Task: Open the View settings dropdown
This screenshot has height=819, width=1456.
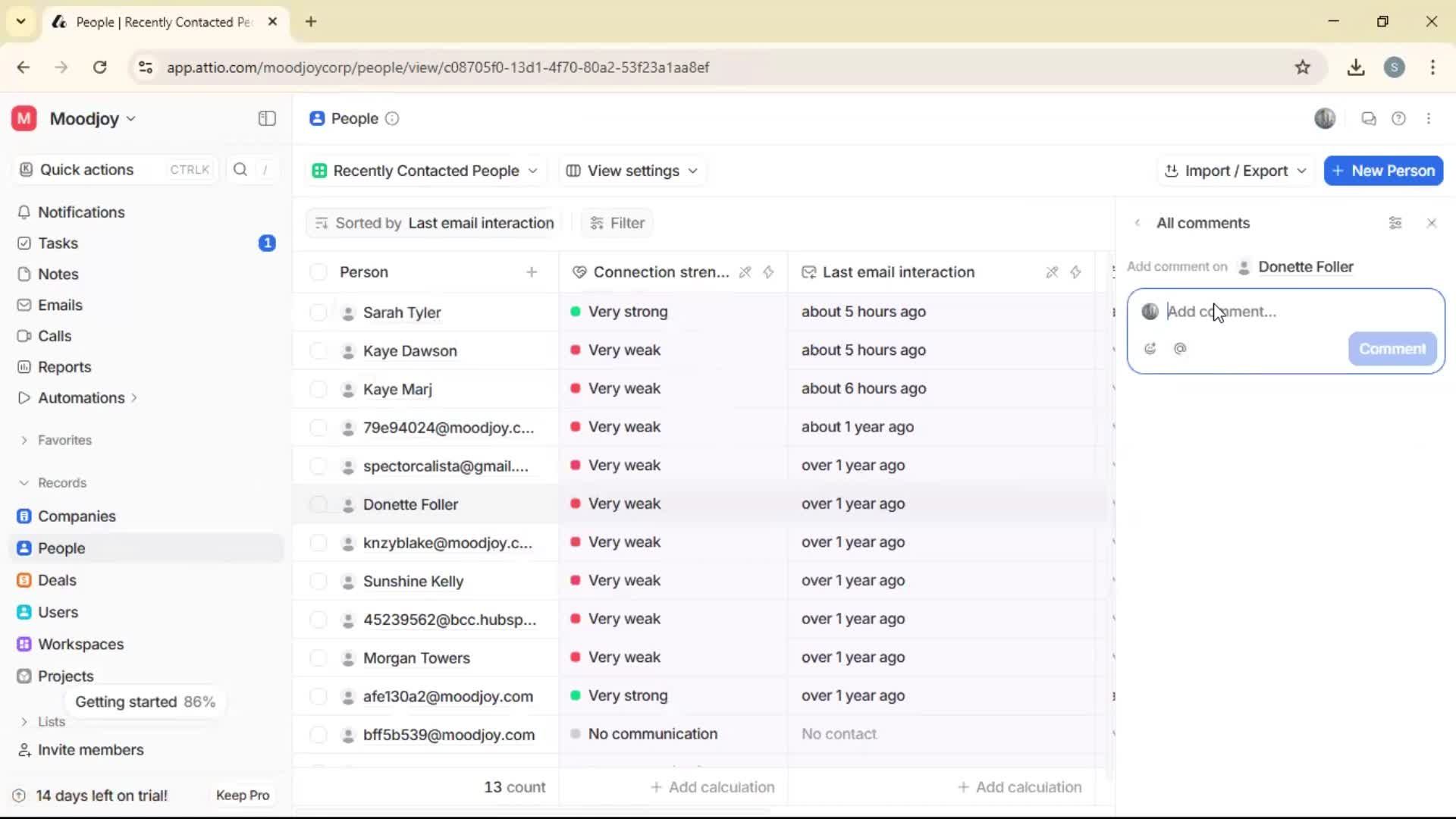Action: click(632, 171)
